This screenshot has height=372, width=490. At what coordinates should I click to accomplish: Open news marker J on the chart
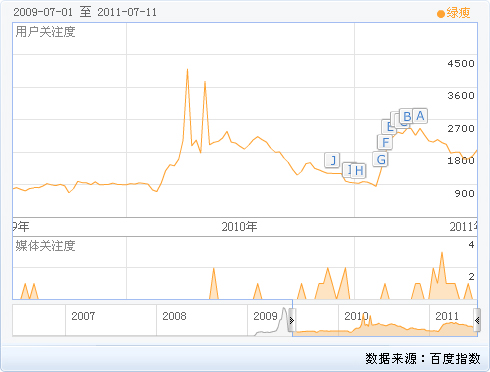[332, 160]
